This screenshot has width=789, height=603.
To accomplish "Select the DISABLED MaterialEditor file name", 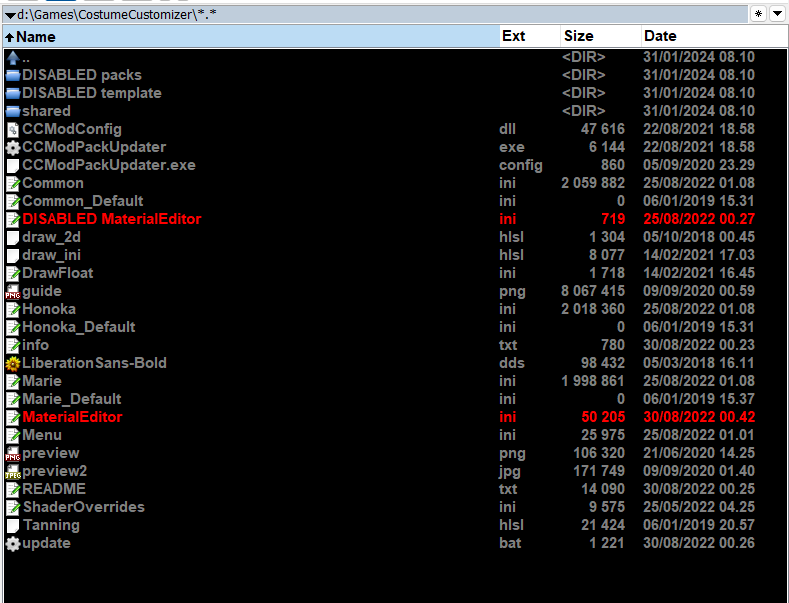I will (112, 219).
